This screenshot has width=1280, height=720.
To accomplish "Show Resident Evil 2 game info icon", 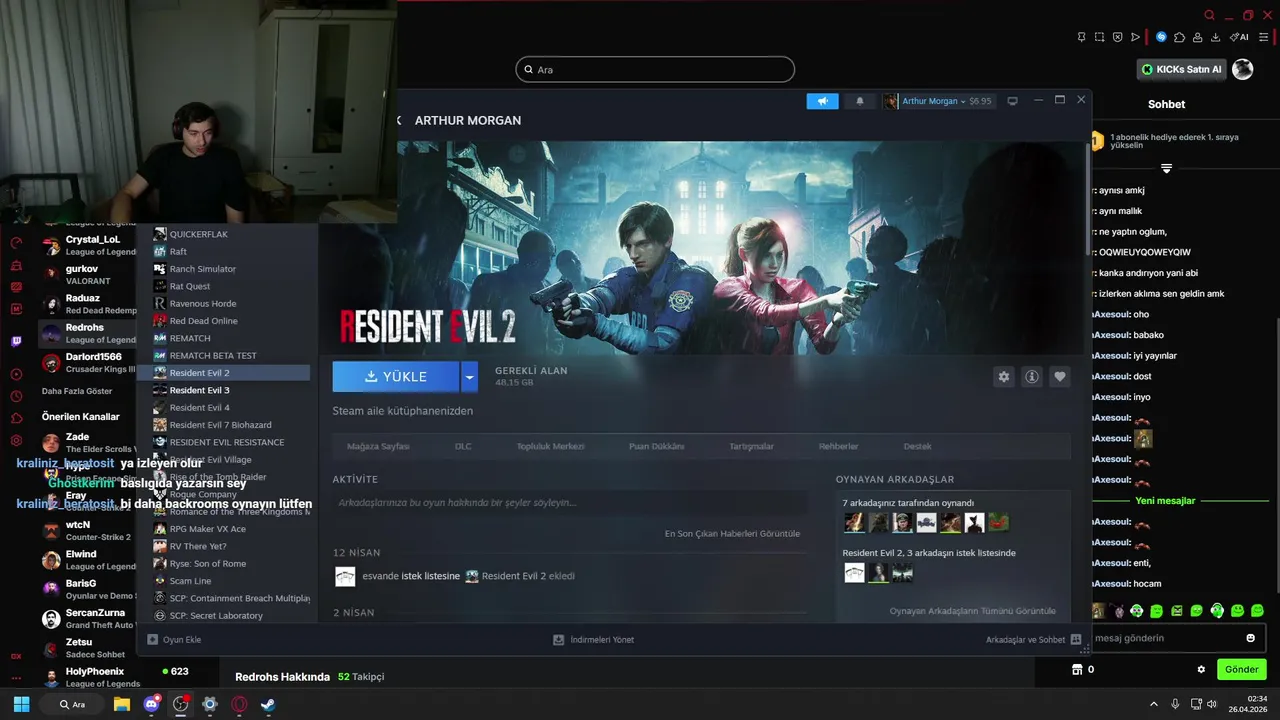I will click(1032, 377).
